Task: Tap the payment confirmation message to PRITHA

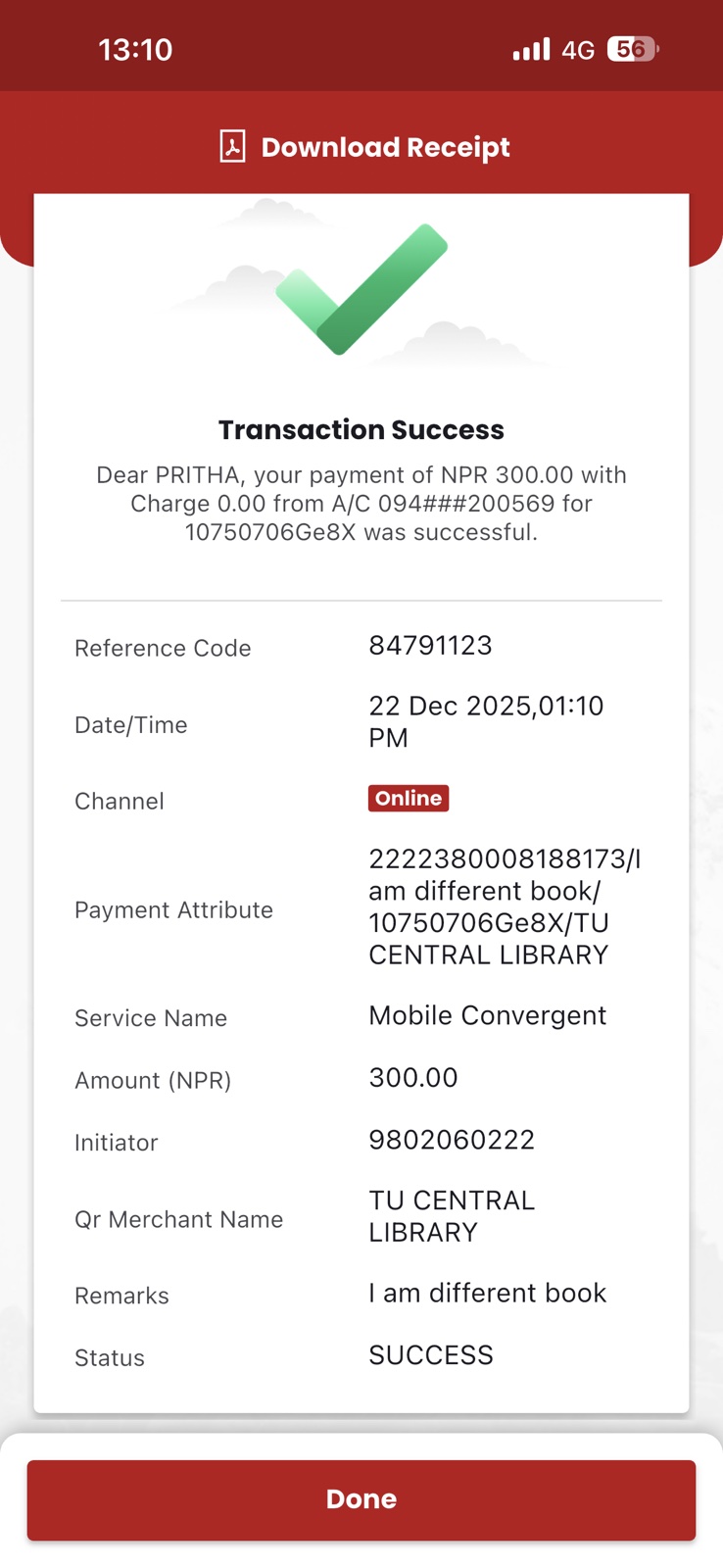Action: click(361, 504)
